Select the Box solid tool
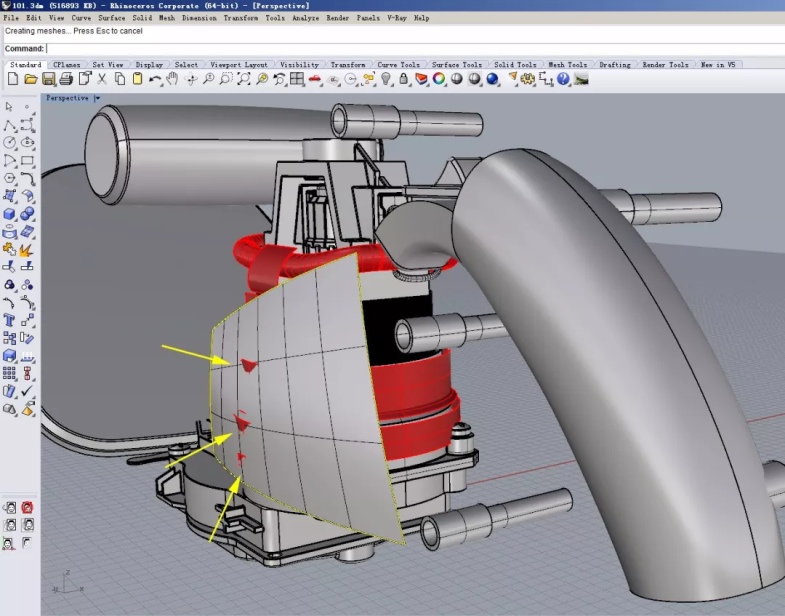This screenshot has width=785, height=616. pyautogui.click(x=10, y=213)
